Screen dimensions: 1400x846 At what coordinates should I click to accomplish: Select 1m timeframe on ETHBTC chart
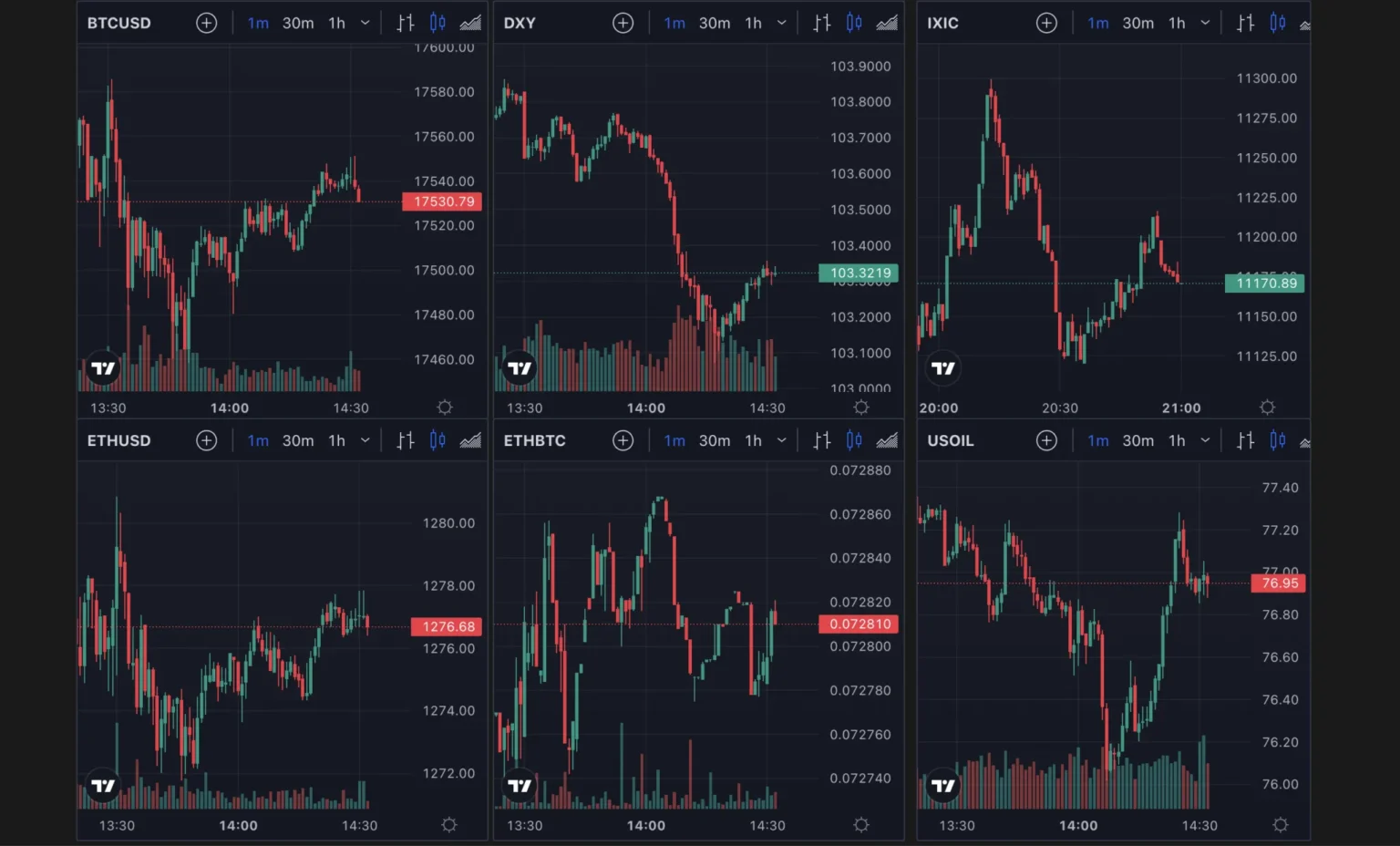[x=674, y=440]
